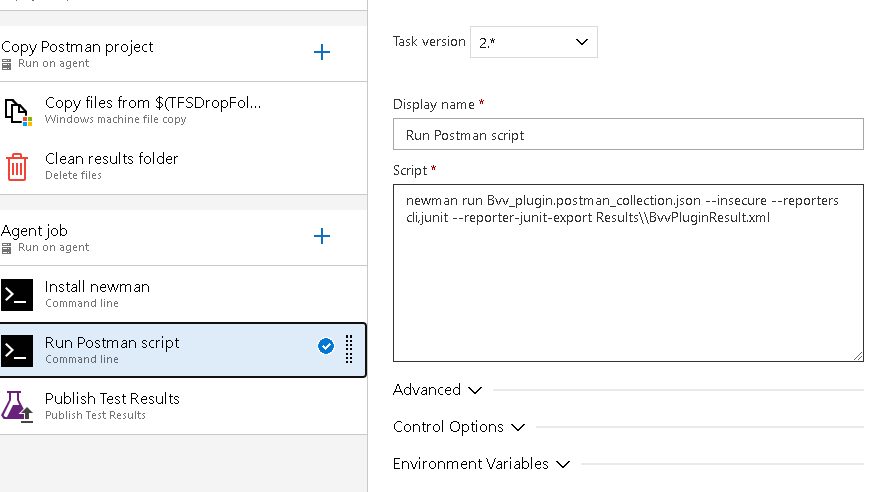Select the Publish Test Results task

click(x=183, y=406)
